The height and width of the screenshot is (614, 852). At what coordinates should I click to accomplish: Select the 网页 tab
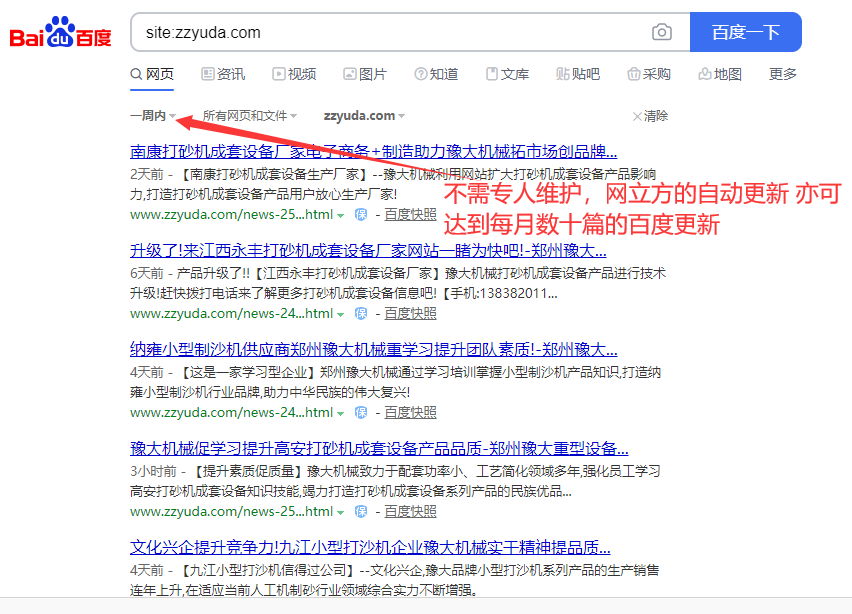pos(152,74)
